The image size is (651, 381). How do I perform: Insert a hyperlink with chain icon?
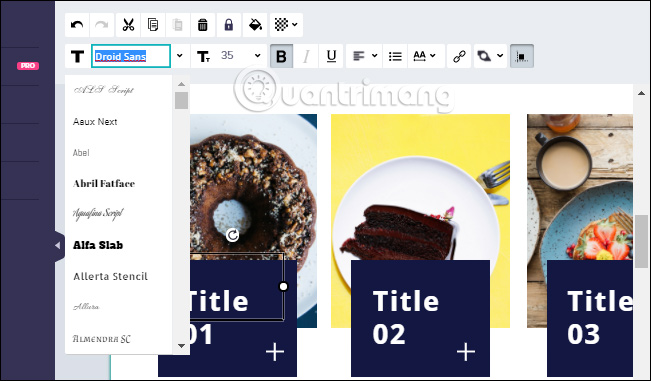pyautogui.click(x=459, y=56)
